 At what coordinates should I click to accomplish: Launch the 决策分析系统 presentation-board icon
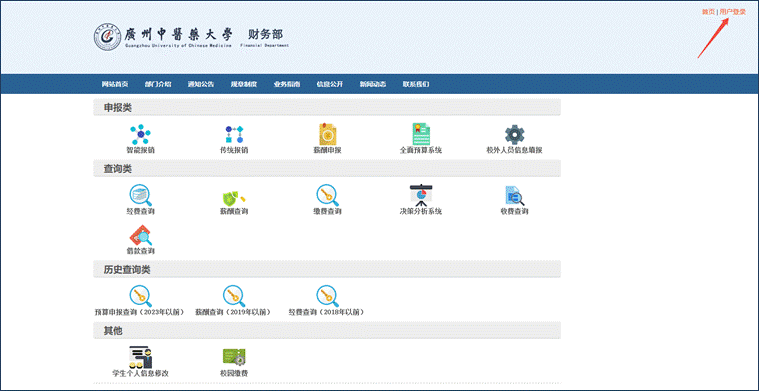click(x=421, y=196)
